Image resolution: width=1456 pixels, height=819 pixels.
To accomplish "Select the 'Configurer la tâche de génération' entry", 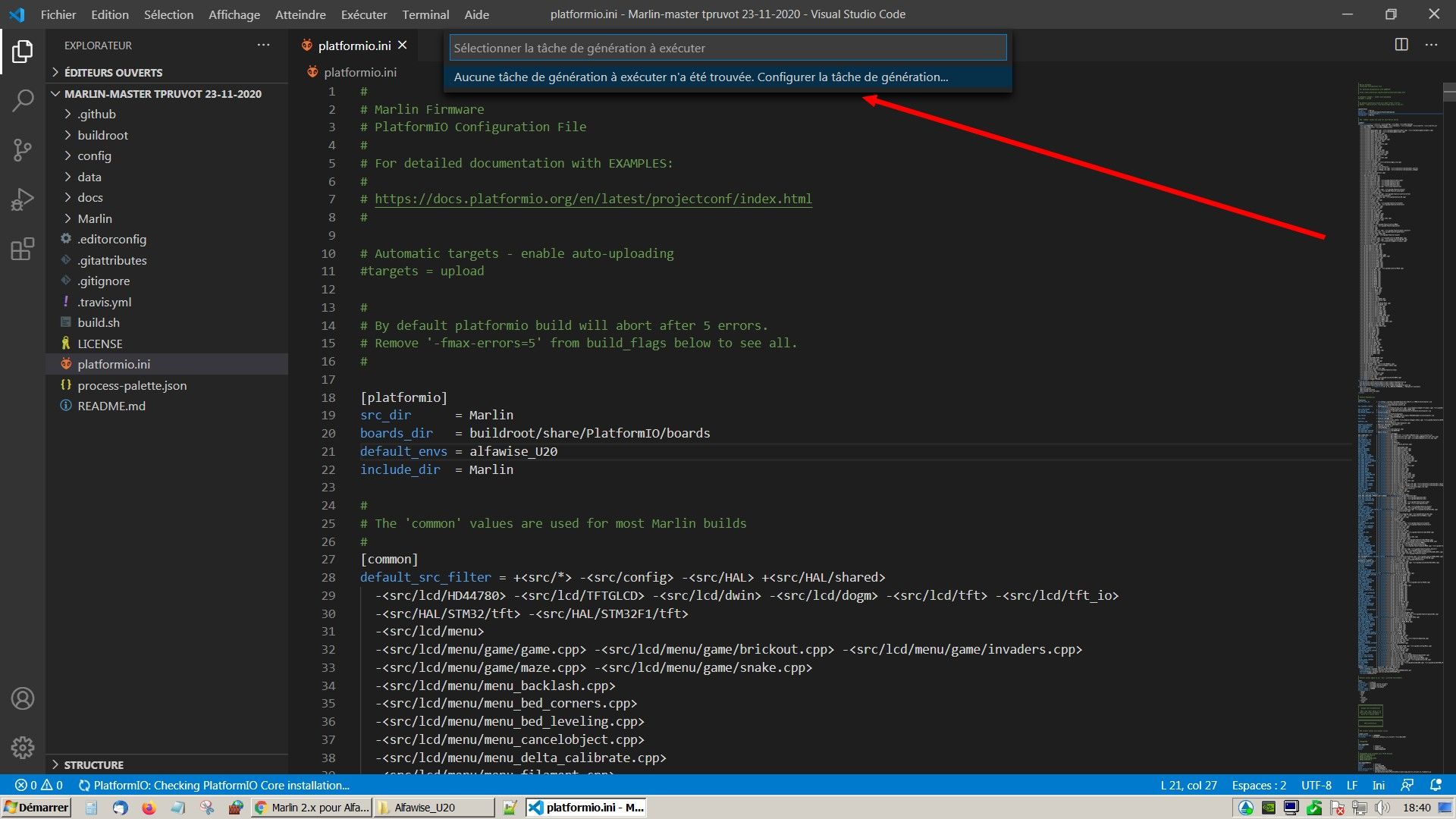I will [728, 77].
